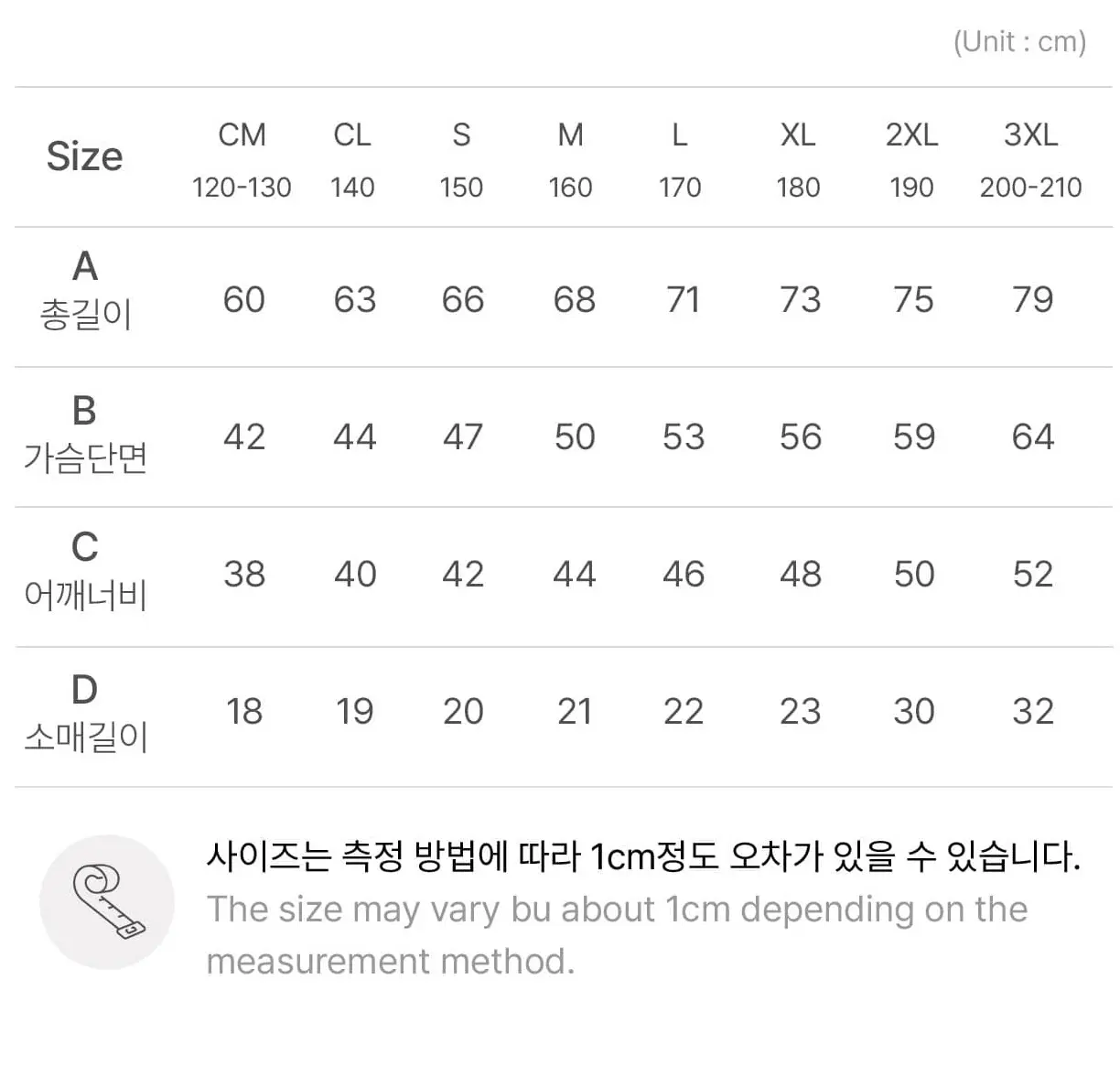1120x1087 pixels.
Task: Click the 2XL 190 size column header
Action: (x=911, y=160)
